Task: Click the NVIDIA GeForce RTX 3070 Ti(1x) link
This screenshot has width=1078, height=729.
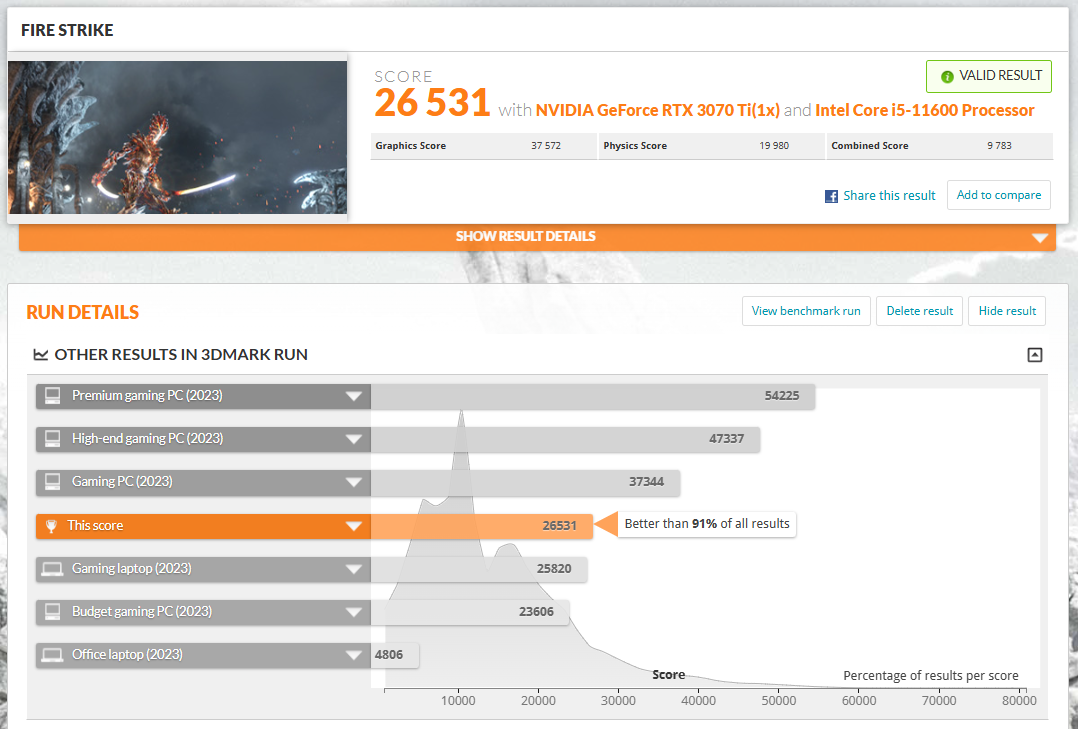Action: [x=657, y=111]
